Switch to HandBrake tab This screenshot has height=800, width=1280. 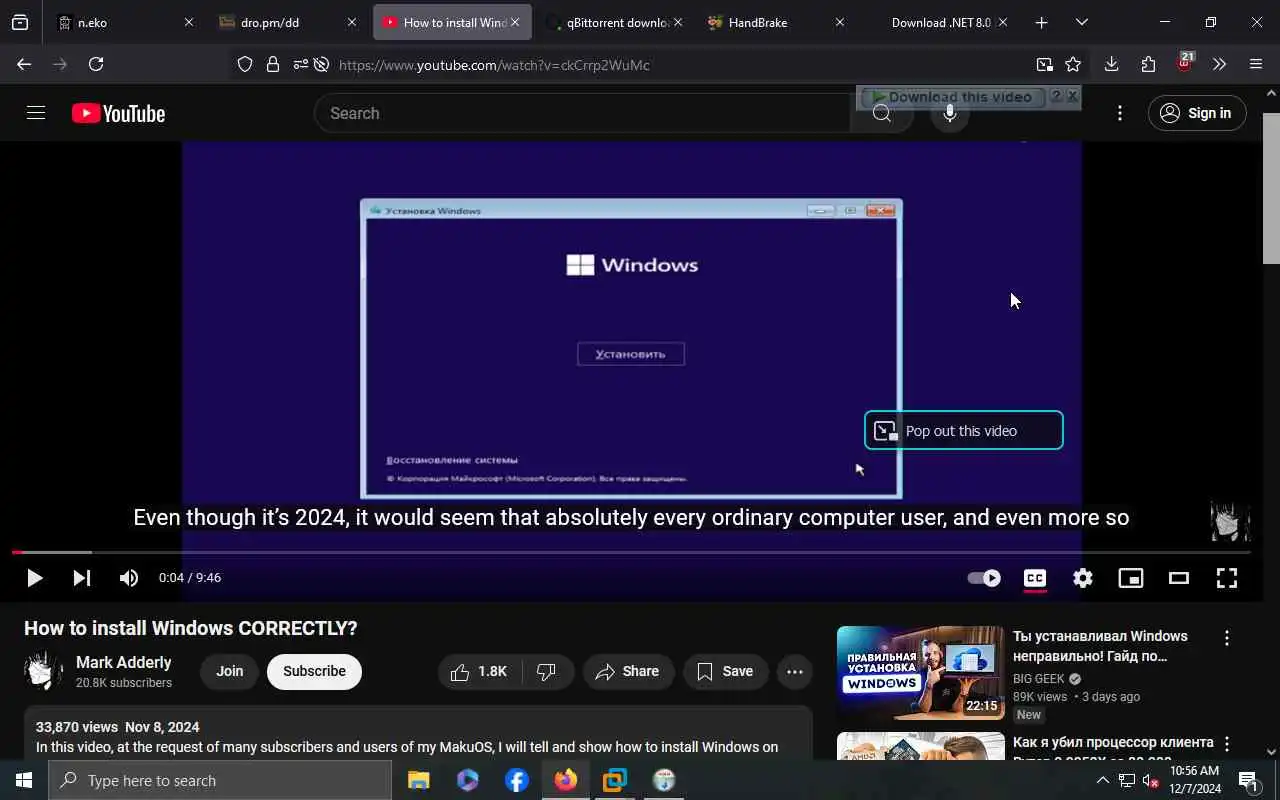point(776,22)
